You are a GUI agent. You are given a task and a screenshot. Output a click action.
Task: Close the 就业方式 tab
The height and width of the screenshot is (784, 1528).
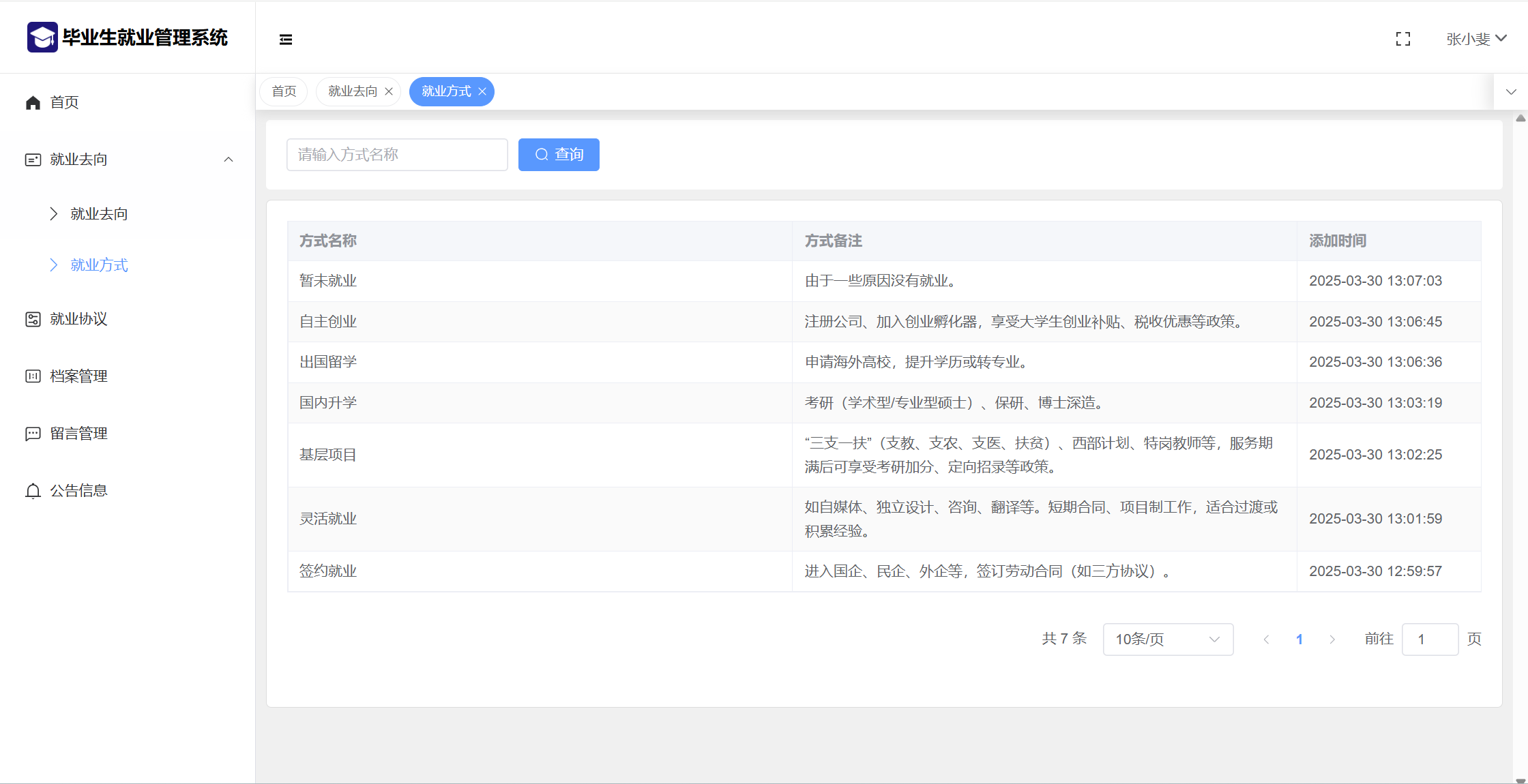pos(482,91)
